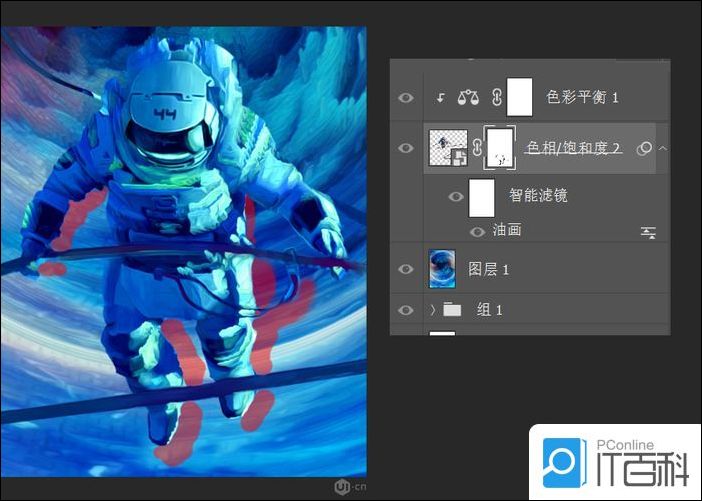Select the smart object thumbnail of 色相/饱和度 2

[x=448, y=147]
